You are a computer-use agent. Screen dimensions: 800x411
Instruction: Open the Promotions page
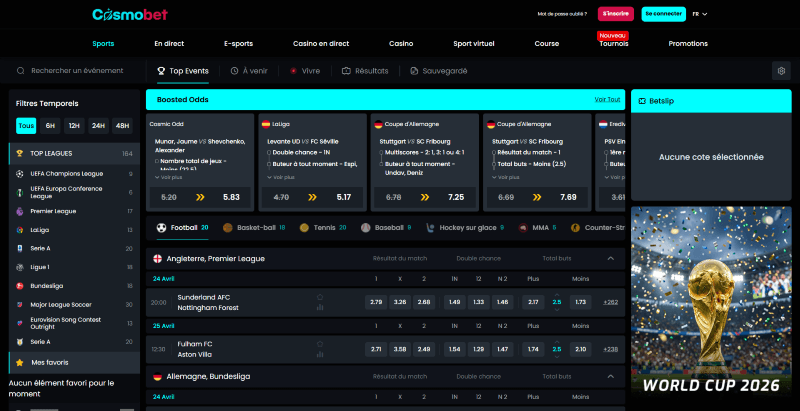[688, 44]
